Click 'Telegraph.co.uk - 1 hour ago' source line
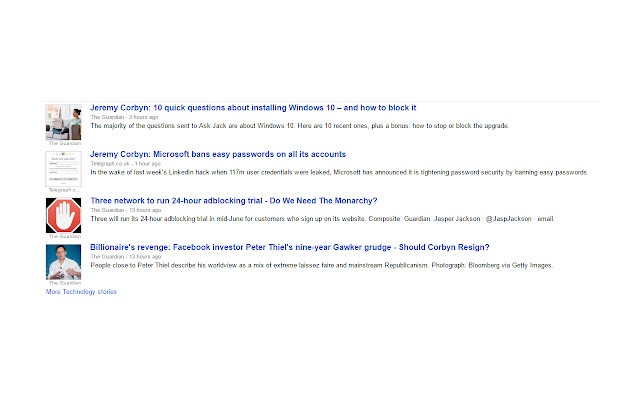Viewport: 640px width, 400px height. tap(125, 164)
